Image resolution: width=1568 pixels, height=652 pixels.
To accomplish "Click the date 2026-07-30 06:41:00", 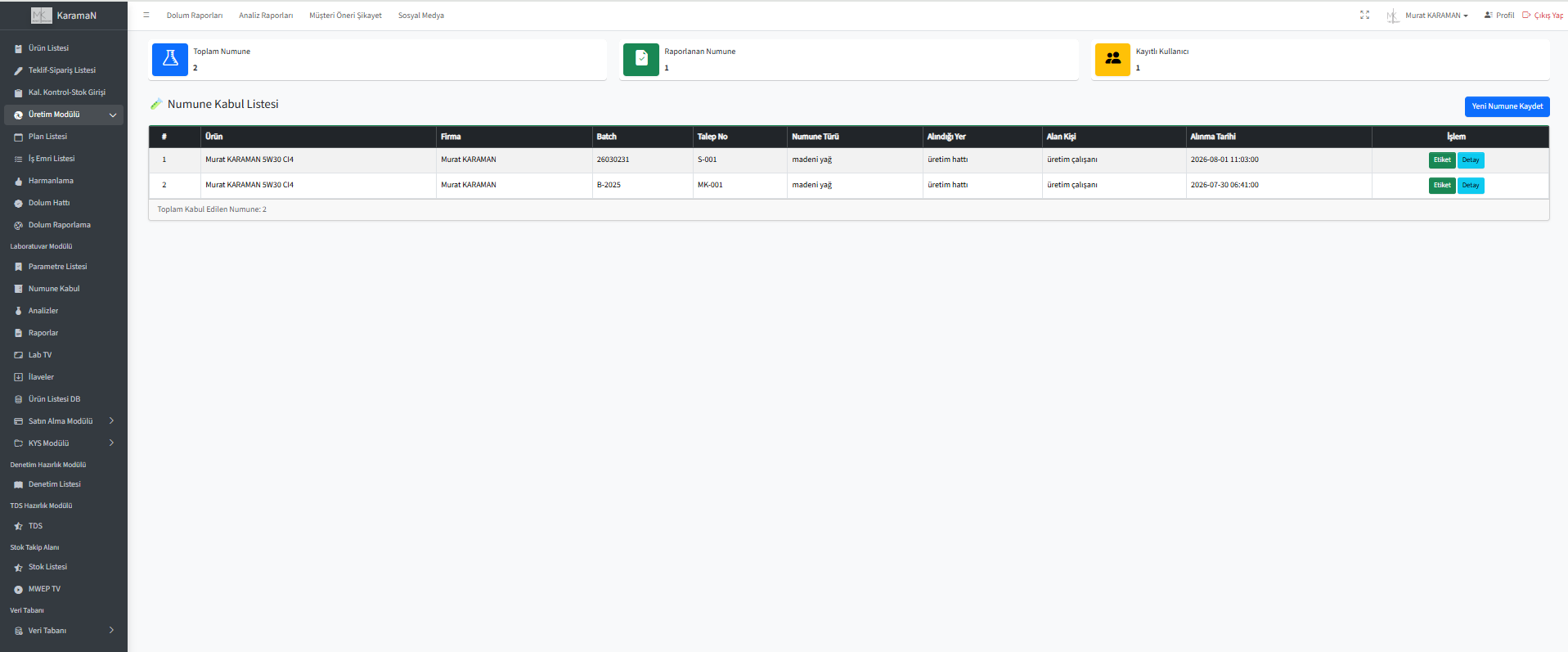I will 1224,185.
